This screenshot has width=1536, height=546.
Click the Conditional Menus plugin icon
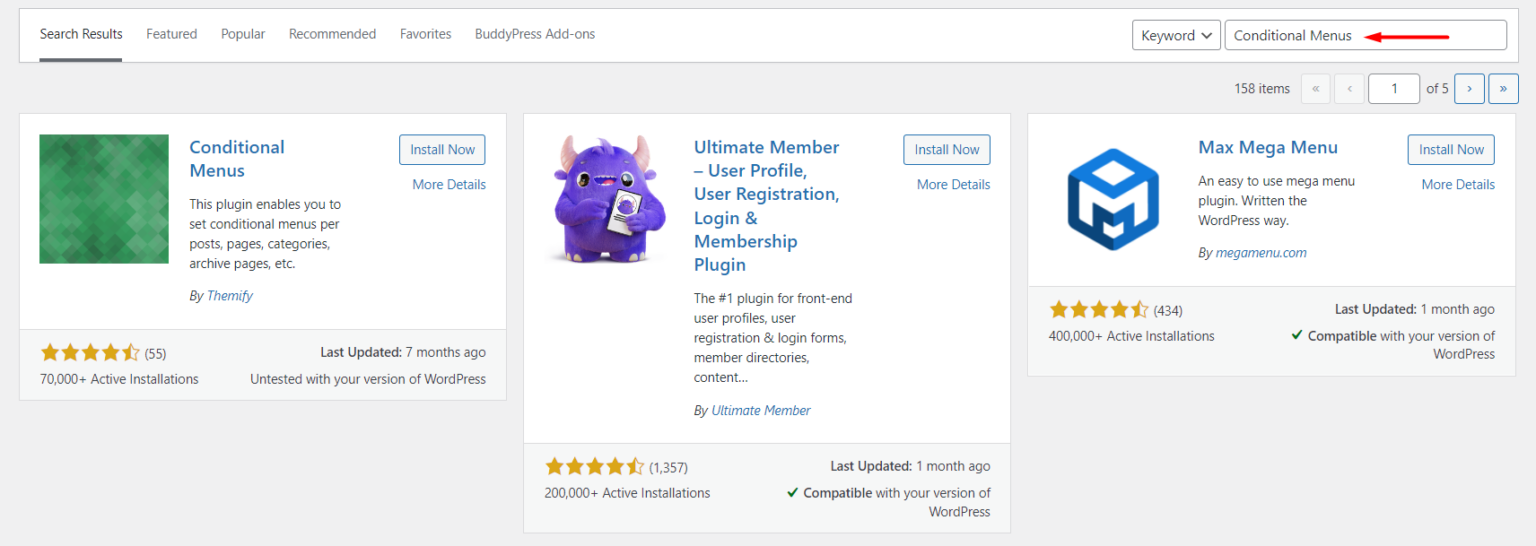(104, 199)
